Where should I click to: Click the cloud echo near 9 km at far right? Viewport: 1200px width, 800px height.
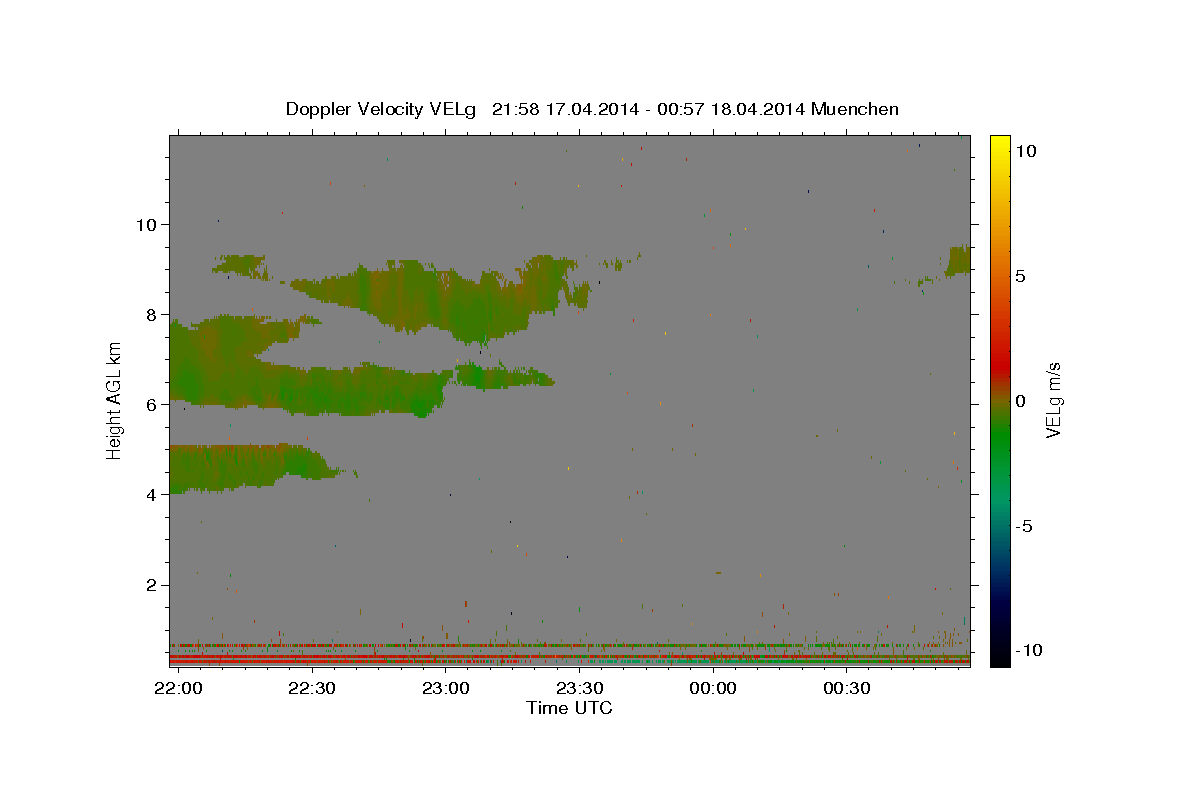(958, 261)
